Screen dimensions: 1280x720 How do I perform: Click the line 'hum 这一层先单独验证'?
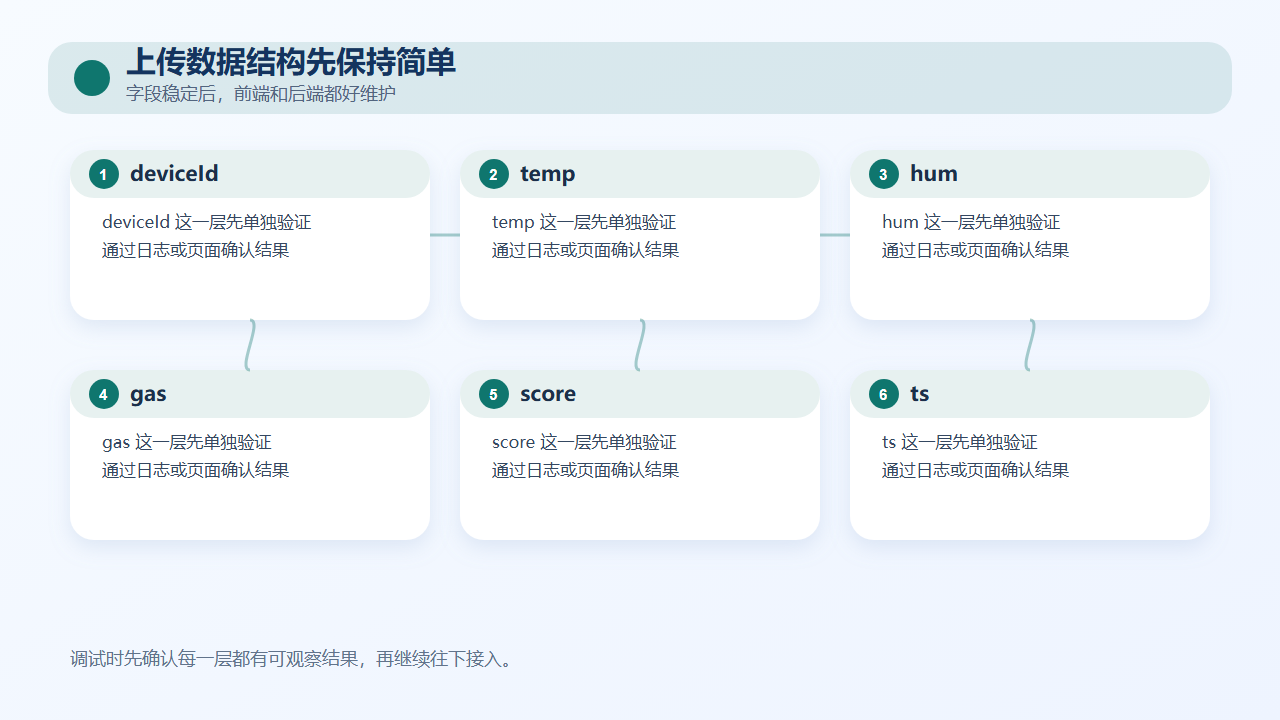971,222
